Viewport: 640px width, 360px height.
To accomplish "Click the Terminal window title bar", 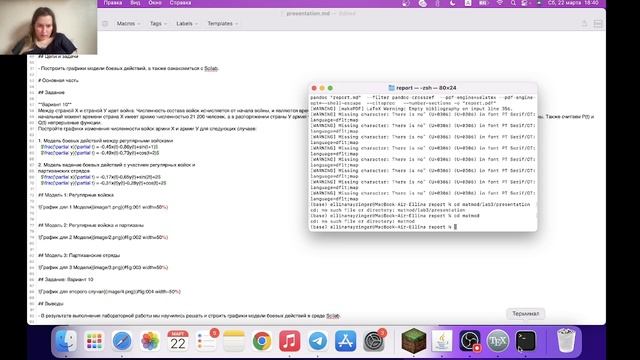I will [423, 88].
